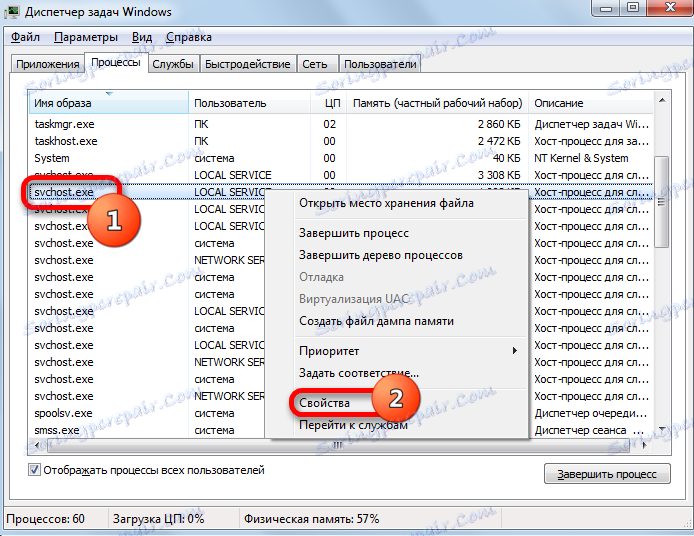Viewport: 694px width, 536px height.
Task: Click the Завершить процесс button at bottom
Action: pyautogui.click(x=607, y=474)
